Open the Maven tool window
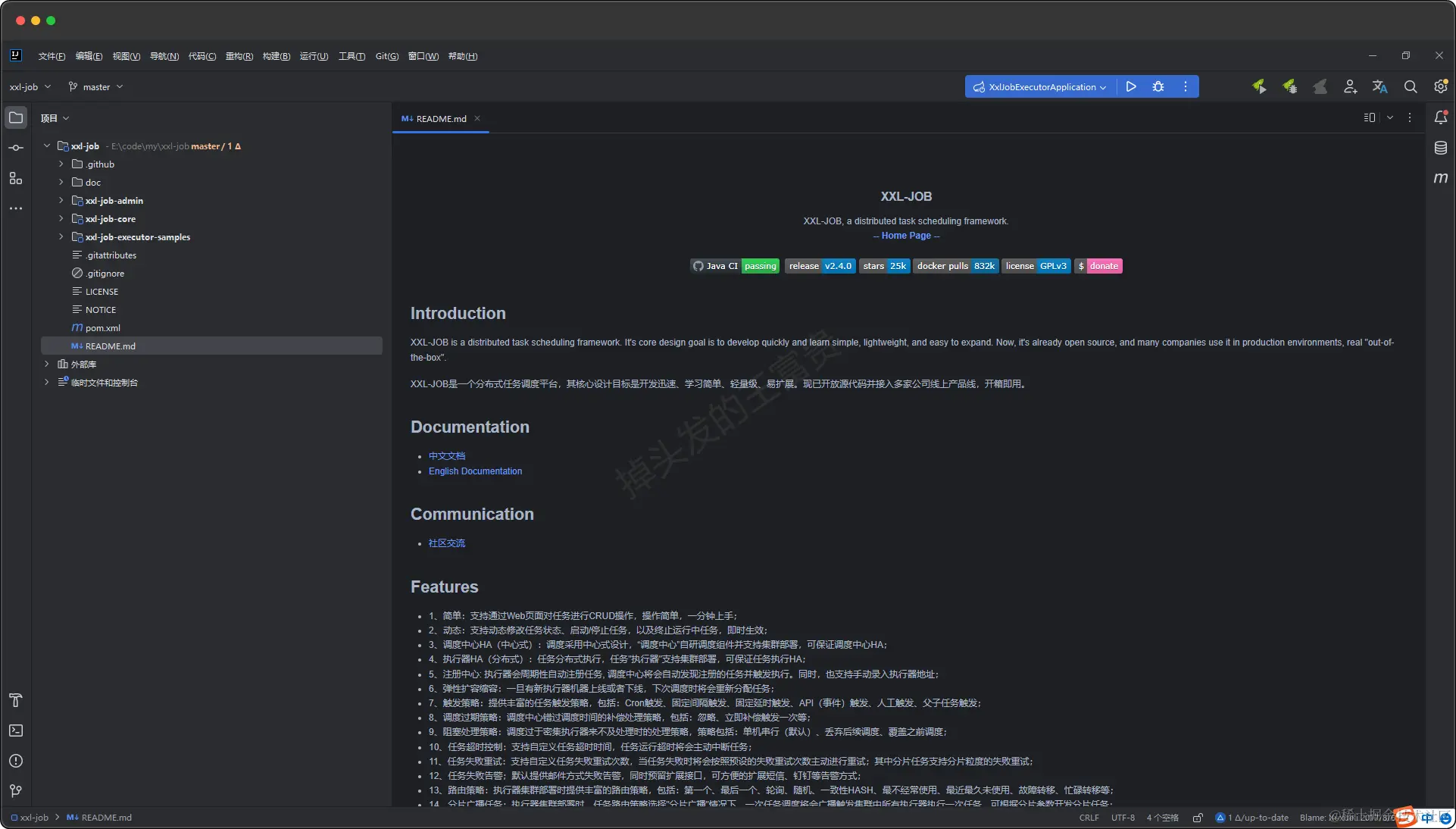This screenshot has width=1456, height=829. (x=1440, y=178)
